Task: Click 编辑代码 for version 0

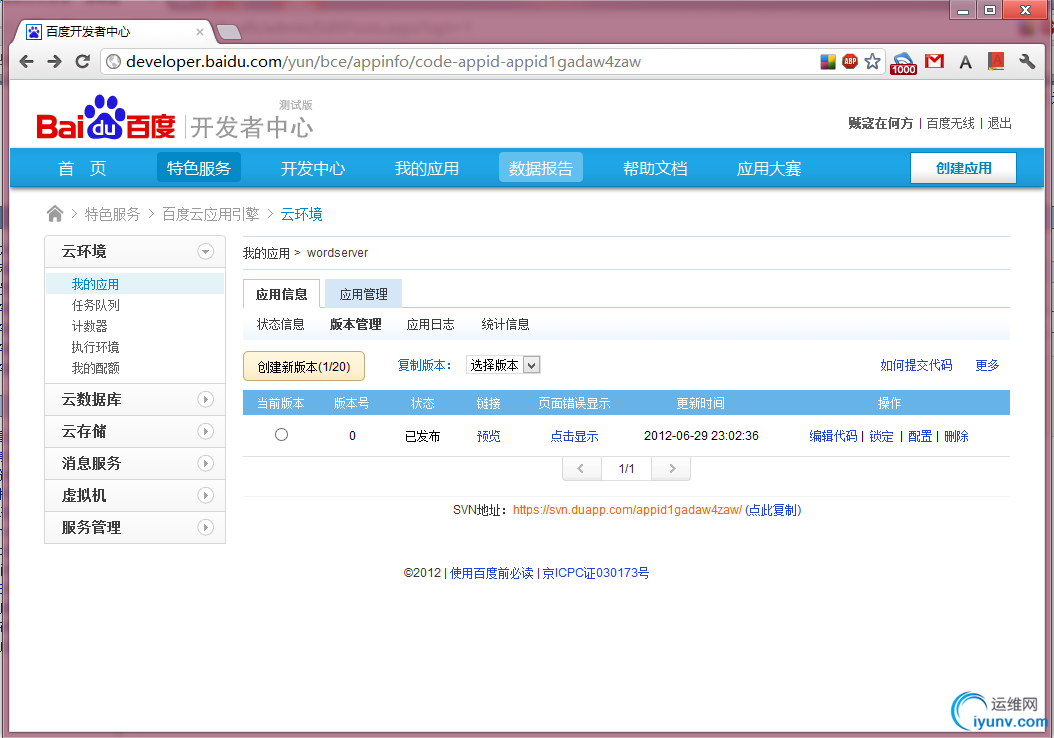Action: tap(833, 436)
